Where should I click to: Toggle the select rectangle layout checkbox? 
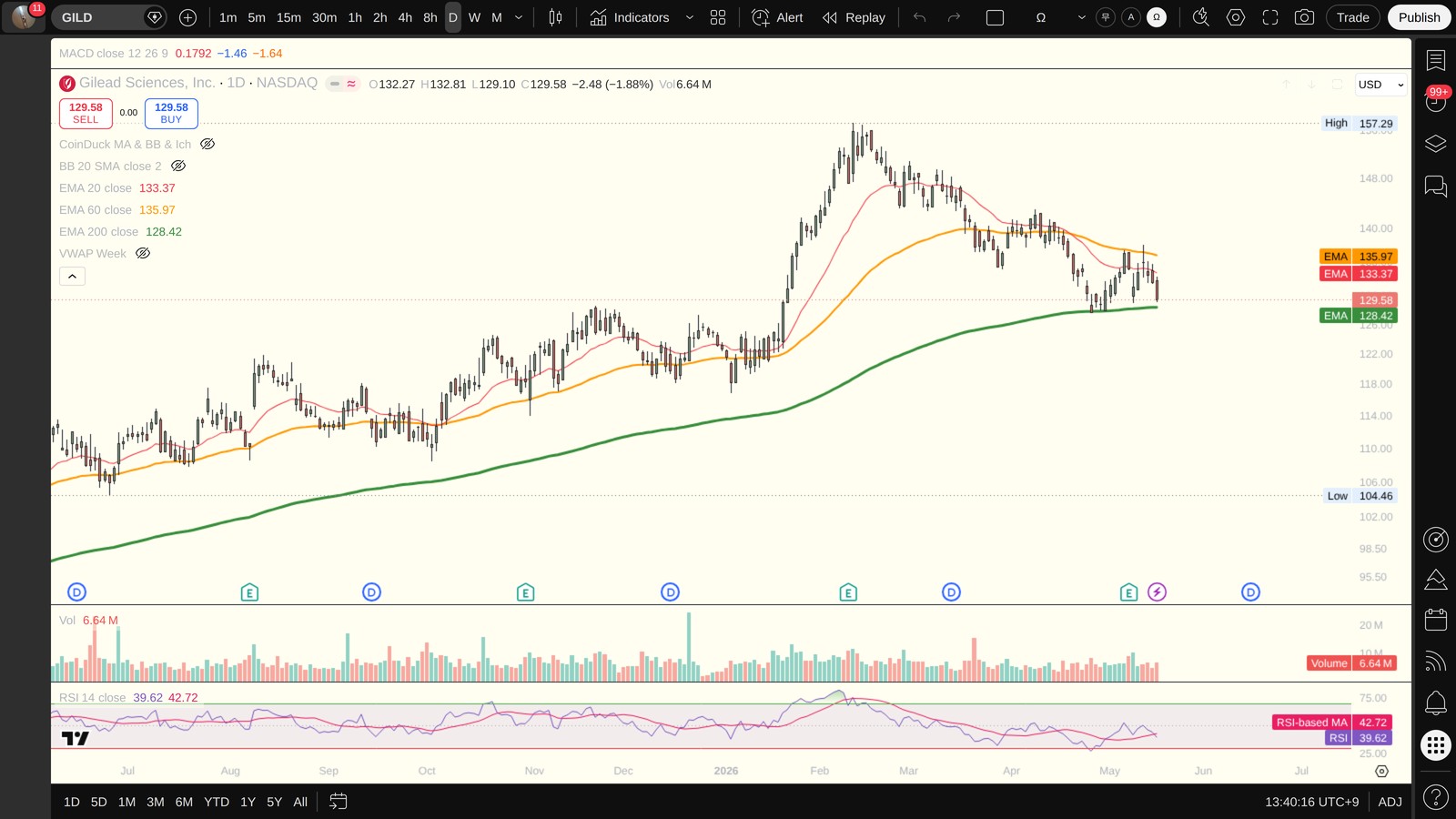coord(996,17)
